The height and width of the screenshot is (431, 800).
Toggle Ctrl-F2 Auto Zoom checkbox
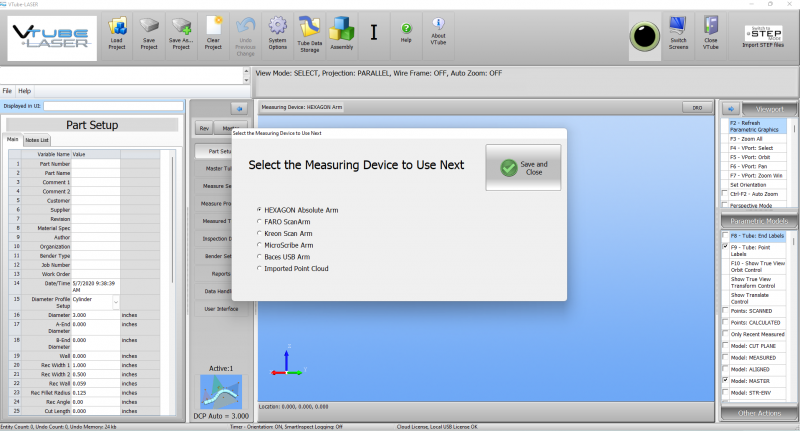pyautogui.click(x=725, y=194)
